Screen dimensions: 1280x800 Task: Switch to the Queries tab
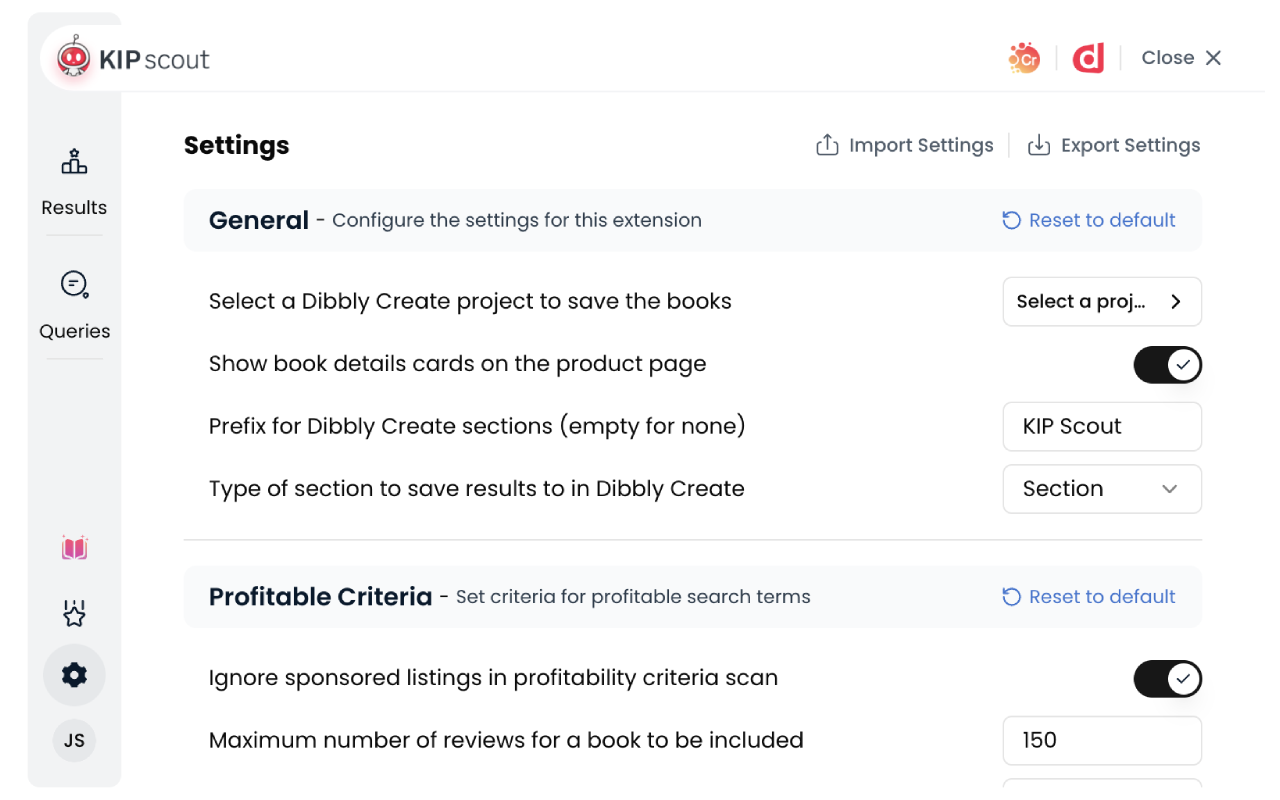coord(74,305)
